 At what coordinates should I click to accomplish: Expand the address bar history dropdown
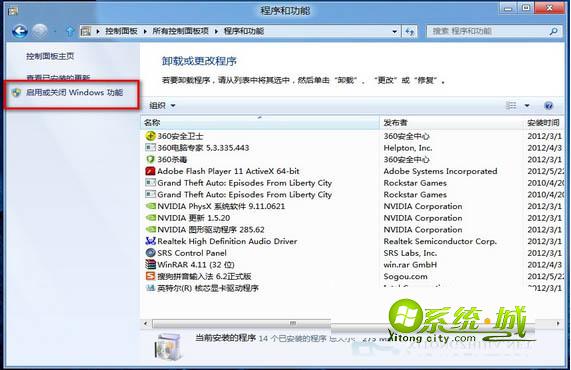point(394,32)
